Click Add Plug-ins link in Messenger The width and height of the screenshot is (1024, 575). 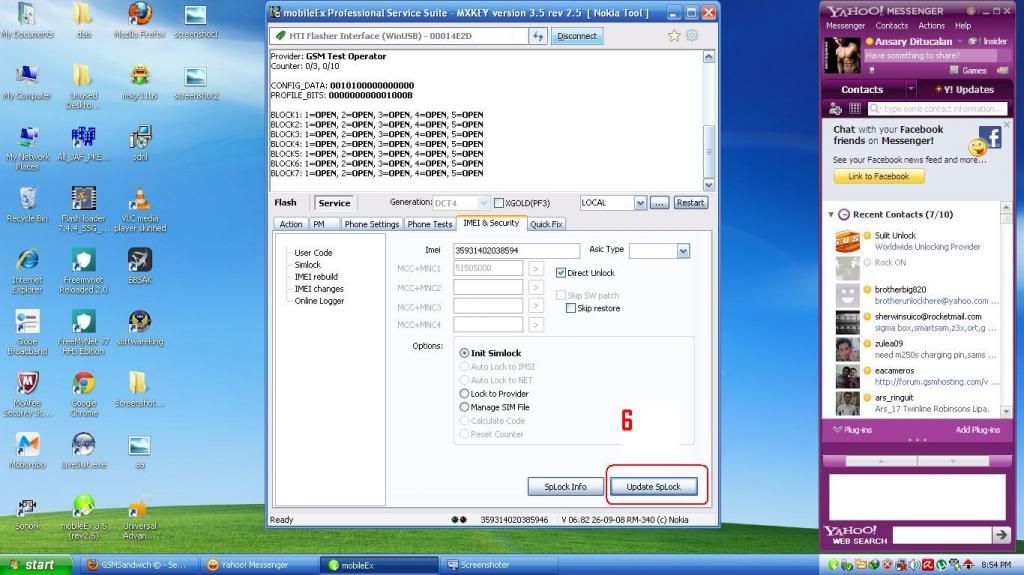tap(978, 429)
